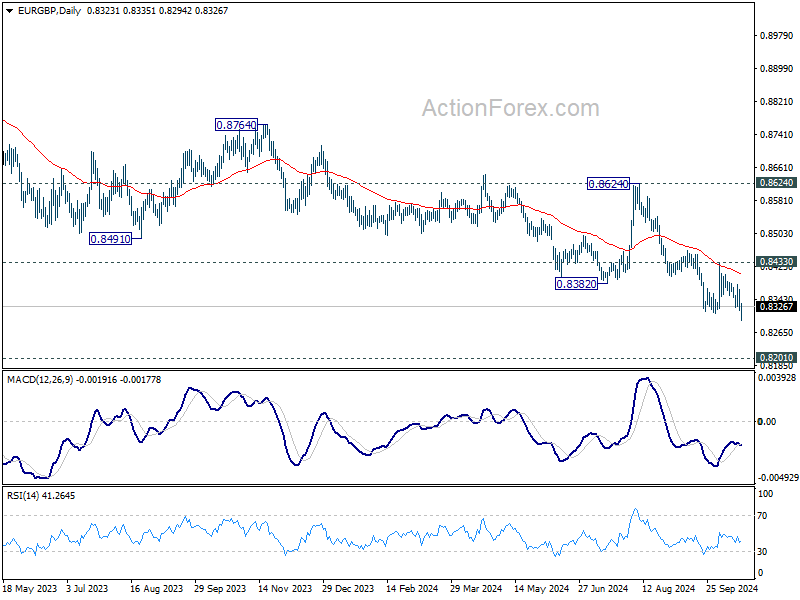800x600 pixels.
Task: Click the 25 Sep 2024 date label
Action: coord(732,589)
